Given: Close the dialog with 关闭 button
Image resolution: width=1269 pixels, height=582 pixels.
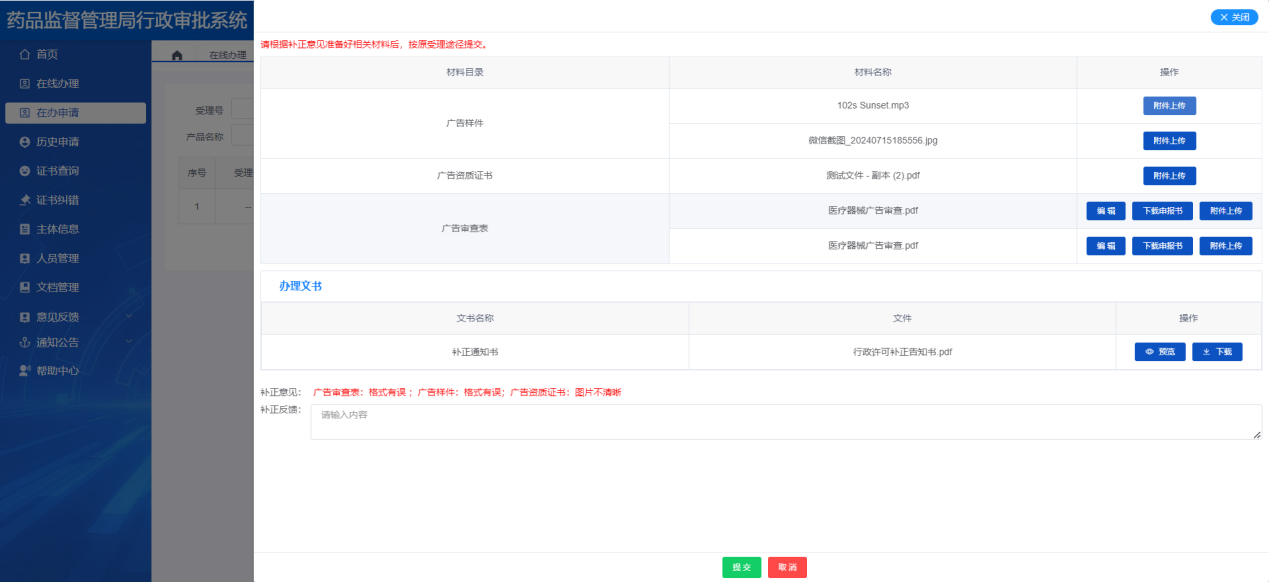Looking at the screenshot, I should 1234,17.
